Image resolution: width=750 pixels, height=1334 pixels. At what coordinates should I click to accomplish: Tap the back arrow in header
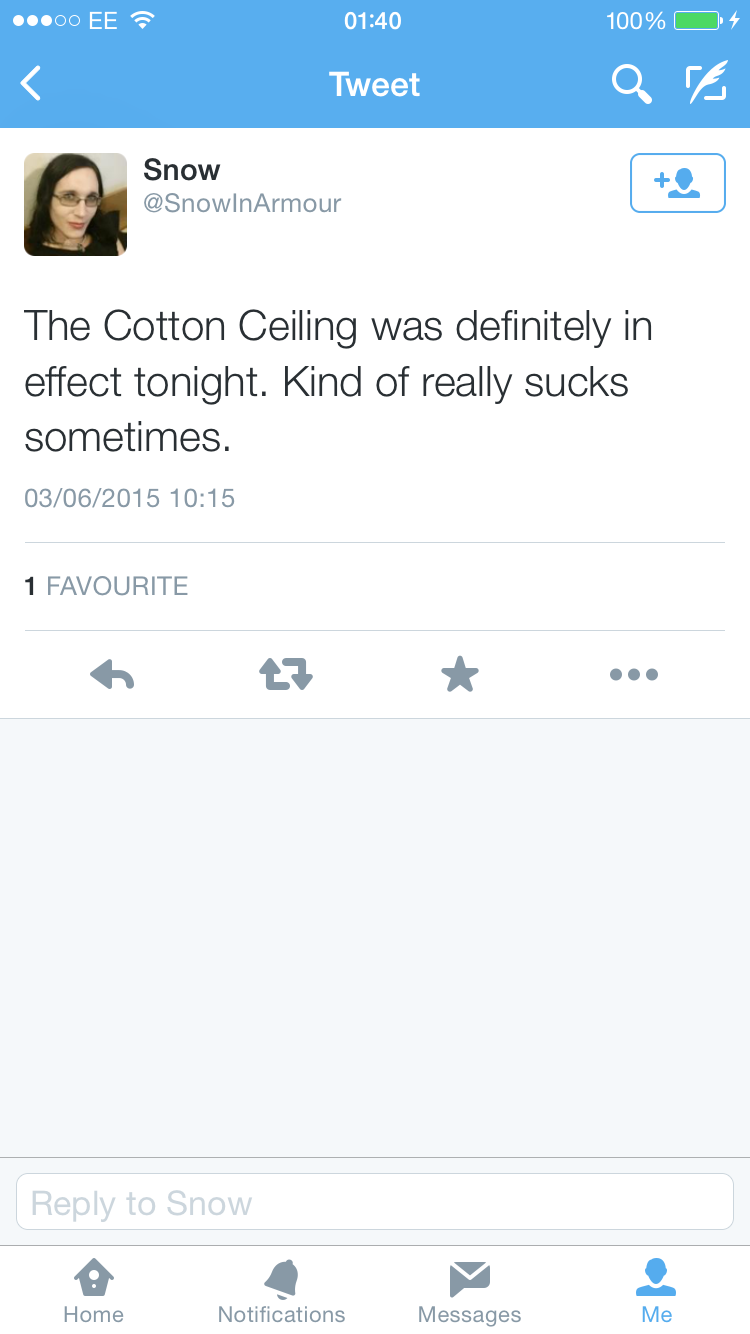[x=32, y=84]
